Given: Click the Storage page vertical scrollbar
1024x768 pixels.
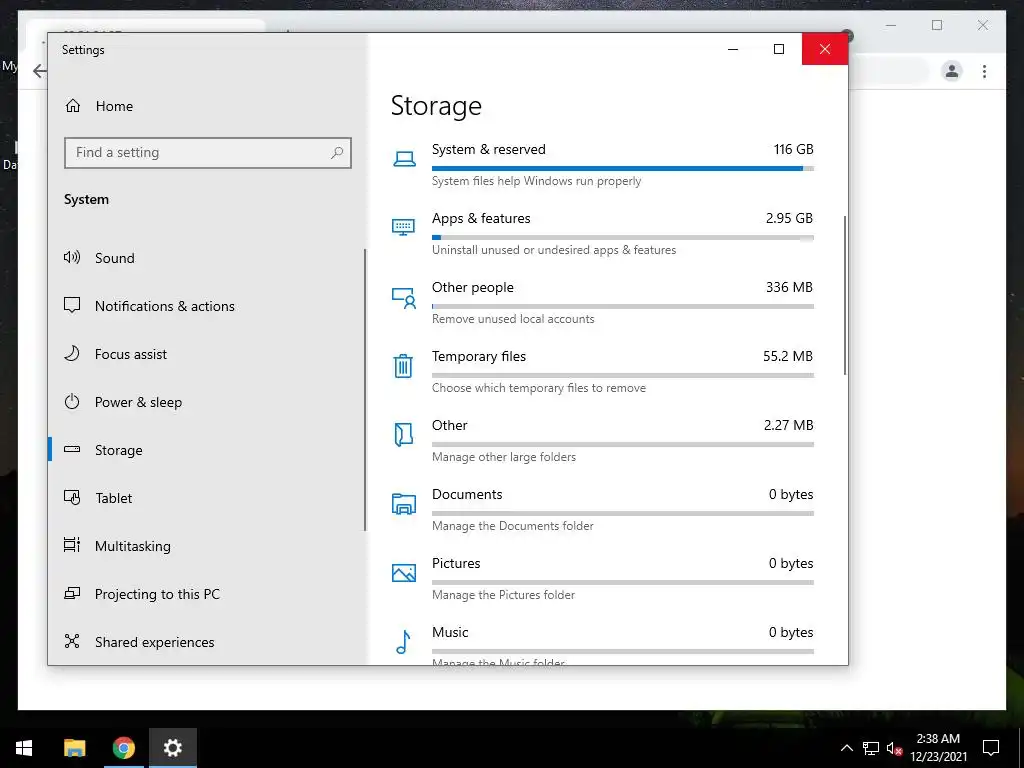Looking at the screenshot, I should click(x=845, y=295).
